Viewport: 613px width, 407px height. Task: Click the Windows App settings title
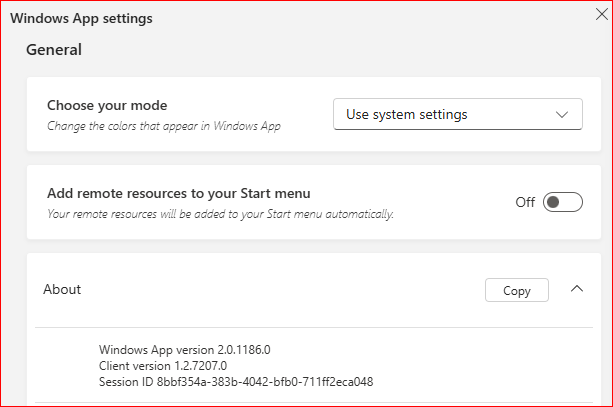81,19
